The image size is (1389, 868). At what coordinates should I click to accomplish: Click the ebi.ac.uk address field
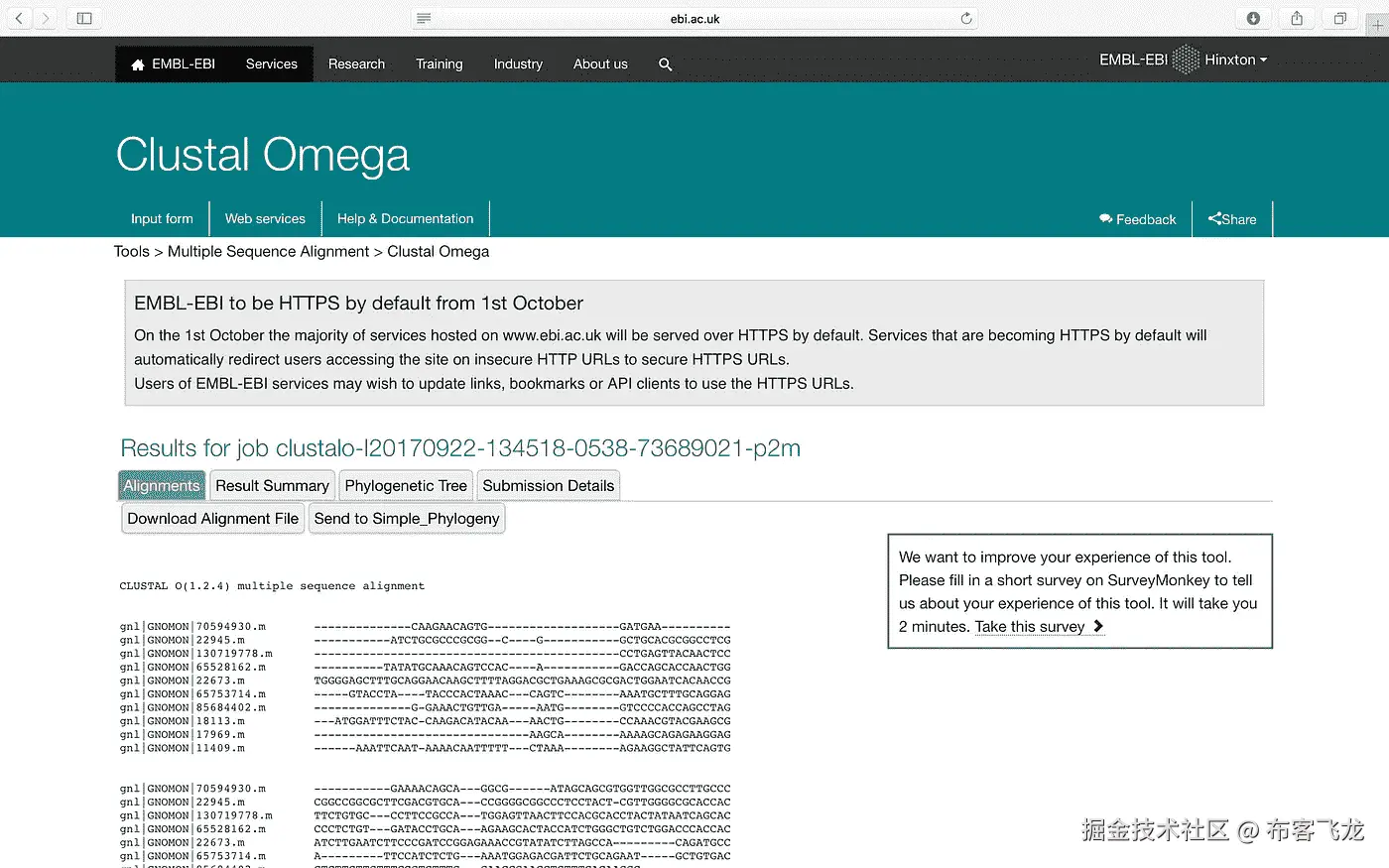point(694,18)
